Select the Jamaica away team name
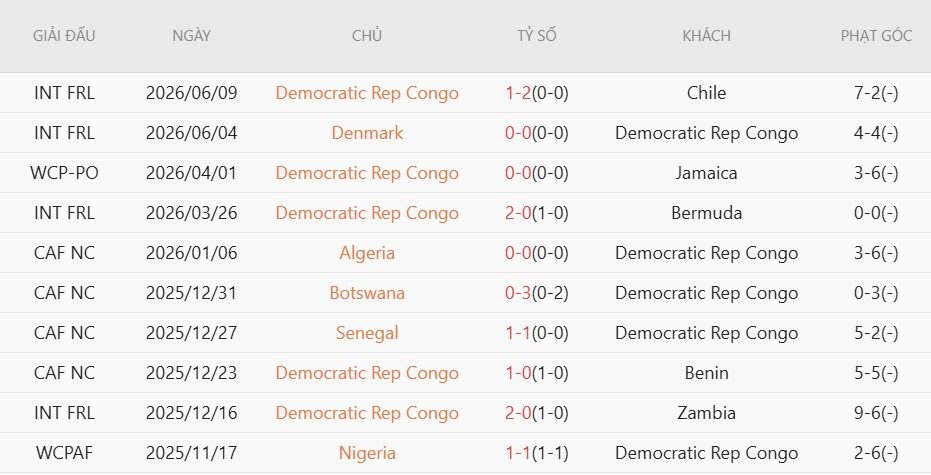The height and width of the screenshot is (475, 931). pos(707,173)
